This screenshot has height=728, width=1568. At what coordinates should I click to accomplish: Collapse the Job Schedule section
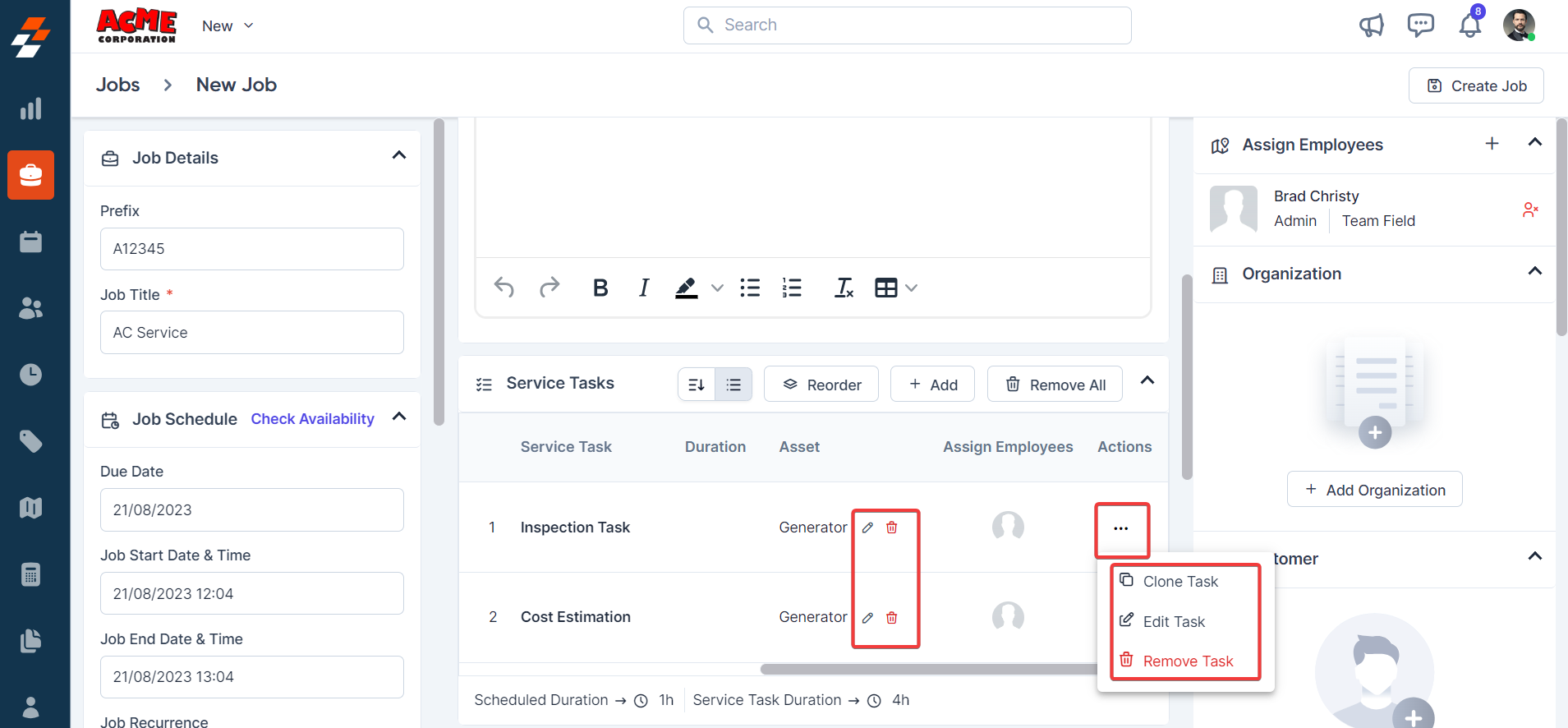pos(399,417)
